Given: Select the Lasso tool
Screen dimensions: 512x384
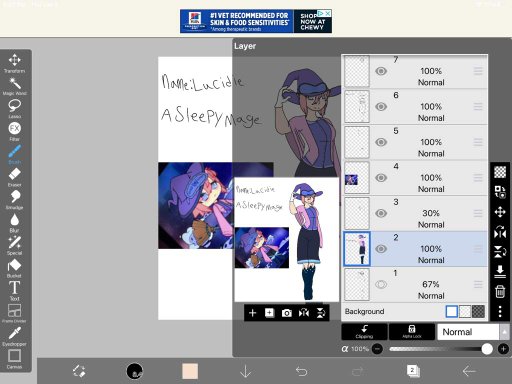Looking at the screenshot, I should point(14,108).
